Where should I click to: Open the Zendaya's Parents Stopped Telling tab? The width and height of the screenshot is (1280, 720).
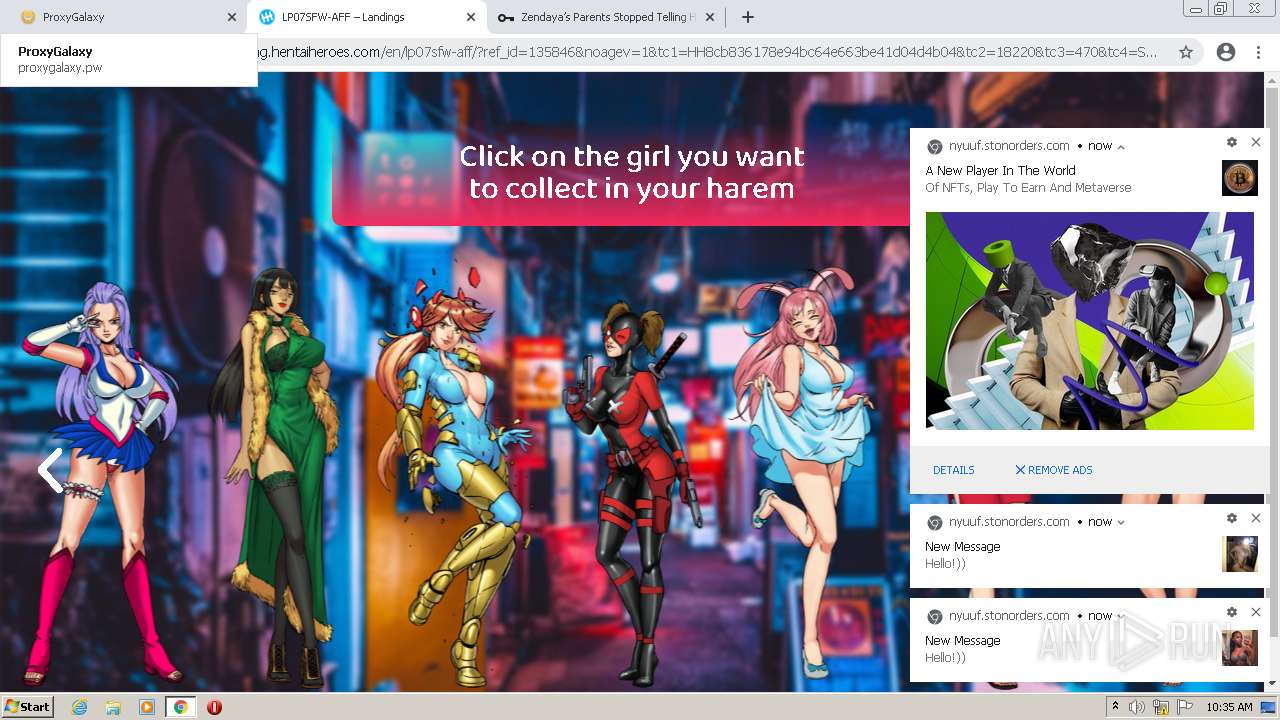coord(606,17)
